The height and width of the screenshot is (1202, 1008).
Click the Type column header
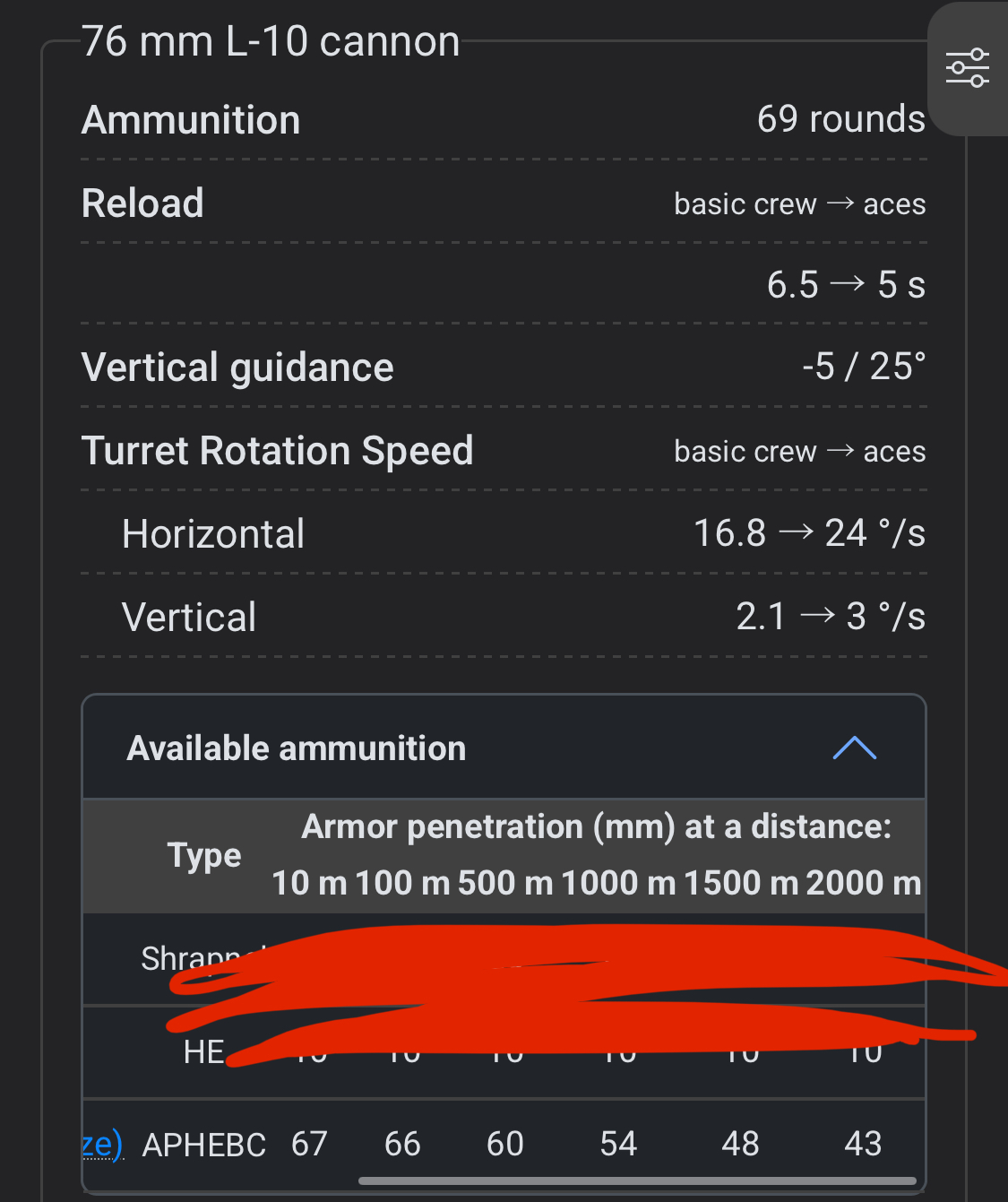click(204, 855)
